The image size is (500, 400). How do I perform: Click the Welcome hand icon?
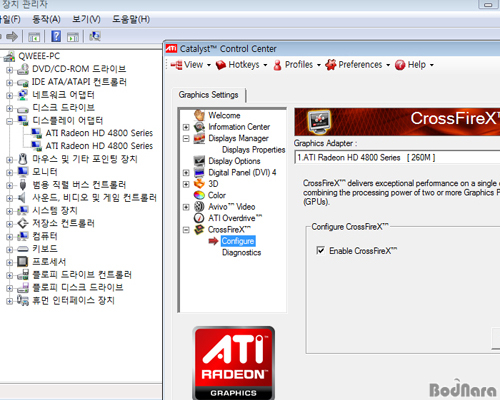pos(199,115)
